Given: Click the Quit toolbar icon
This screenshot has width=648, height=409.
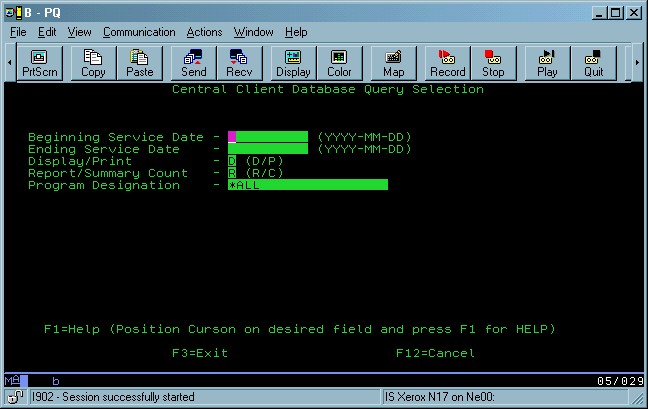Looking at the screenshot, I should (x=594, y=62).
